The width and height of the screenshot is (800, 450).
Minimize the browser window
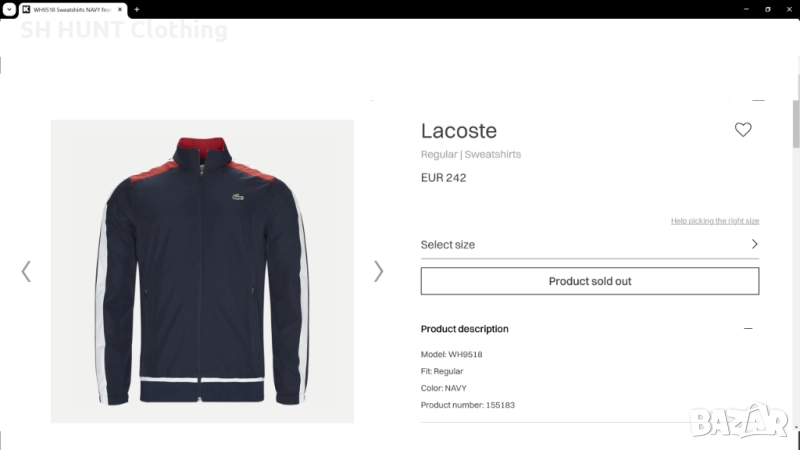coord(746,9)
